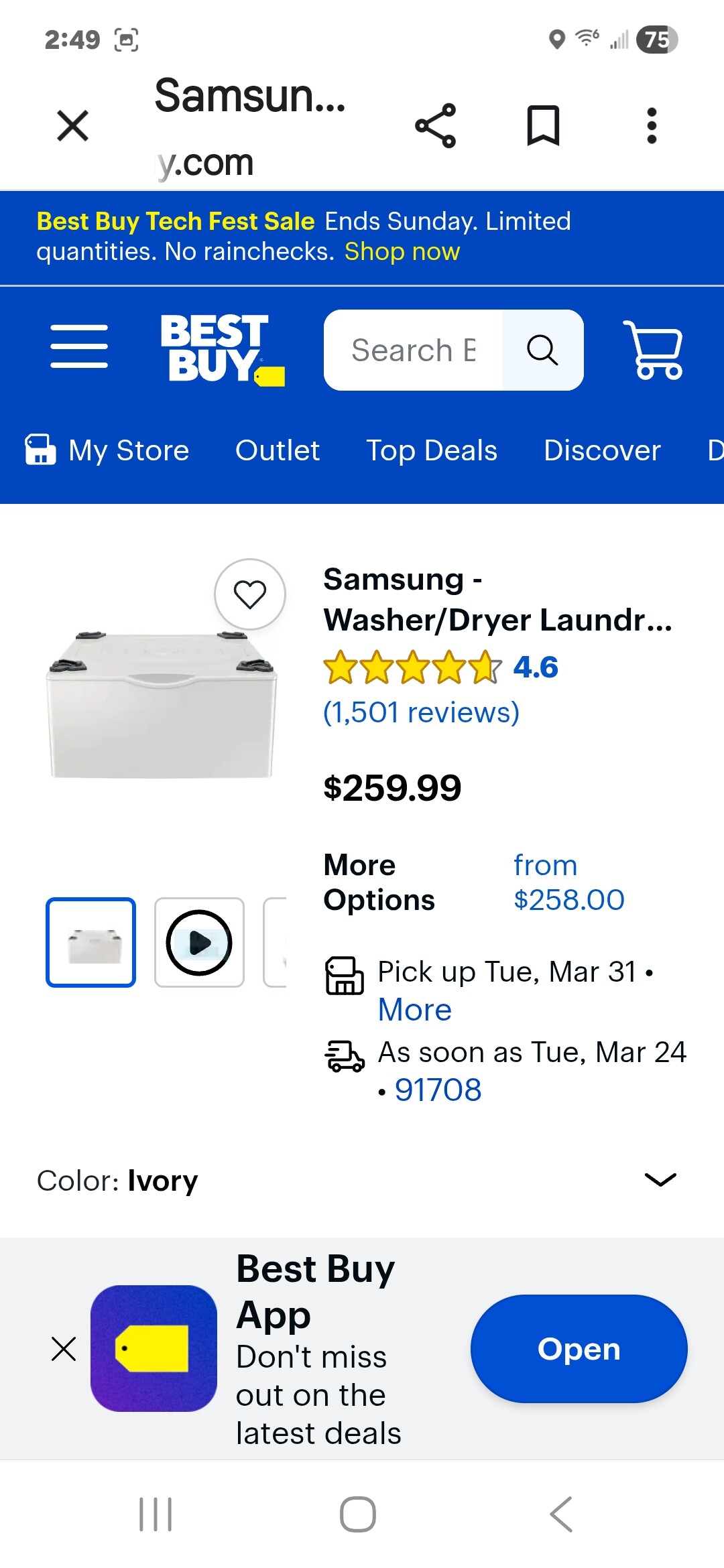Image resolution: width=724 pixels, height=1568 pixels.
Task: Change delivery ZIP code 91708
Action: (x=438, y=1090)
